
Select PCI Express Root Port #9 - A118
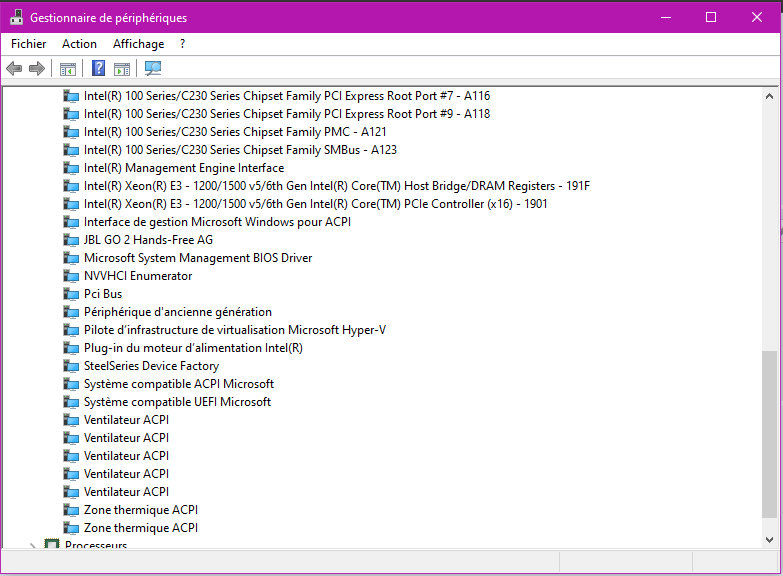coord(287,114)
